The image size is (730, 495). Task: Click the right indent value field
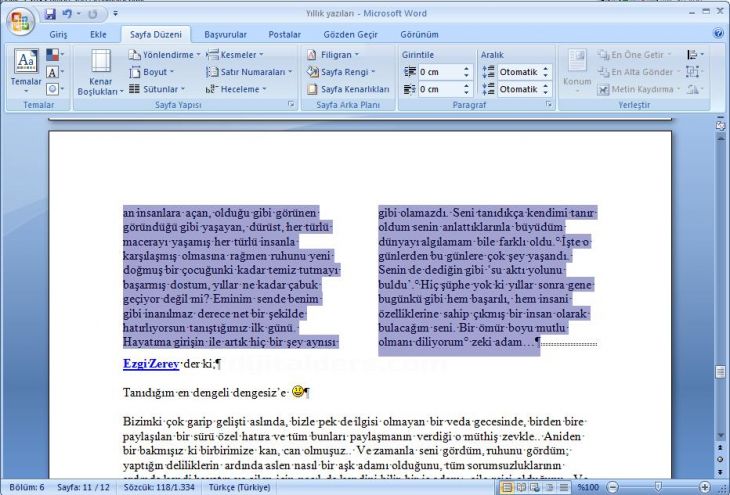tap(439, 89)
